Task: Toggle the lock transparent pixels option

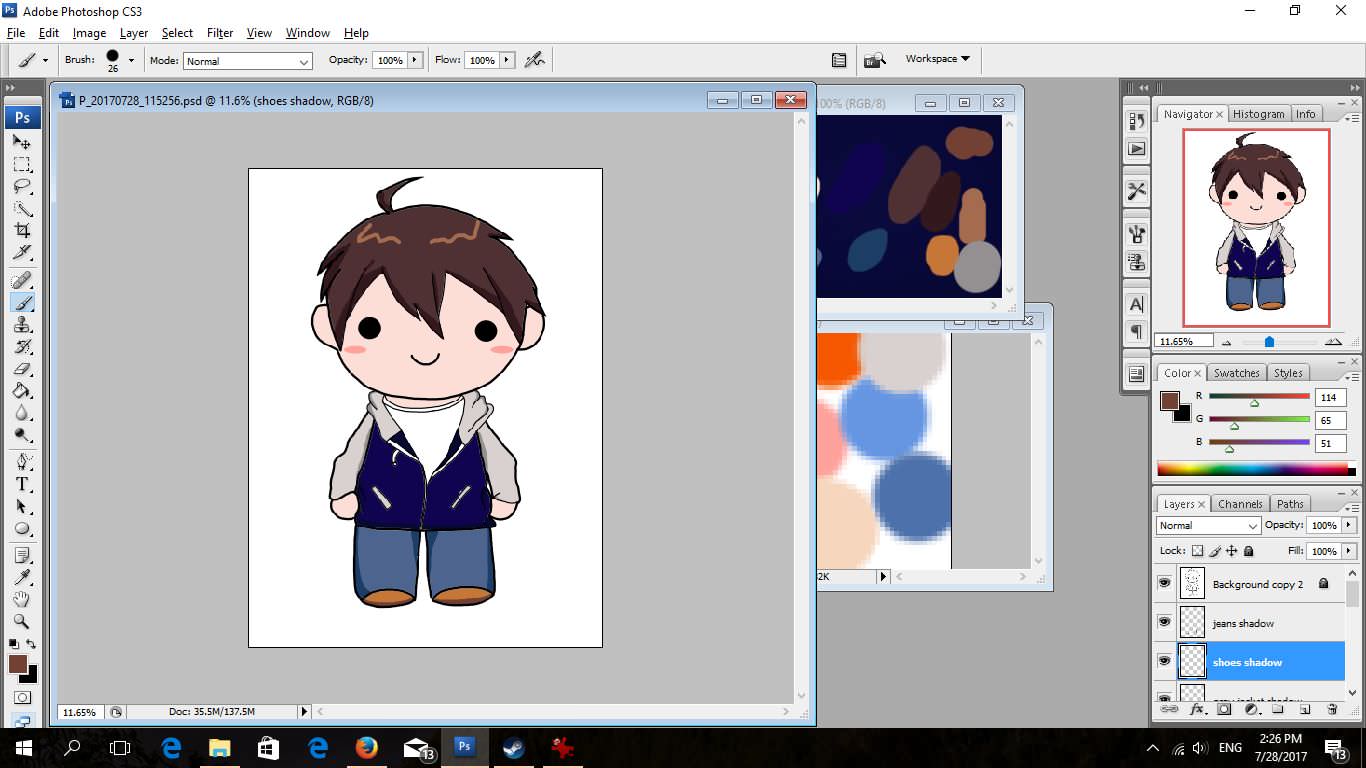Action: pos(1197,551)
